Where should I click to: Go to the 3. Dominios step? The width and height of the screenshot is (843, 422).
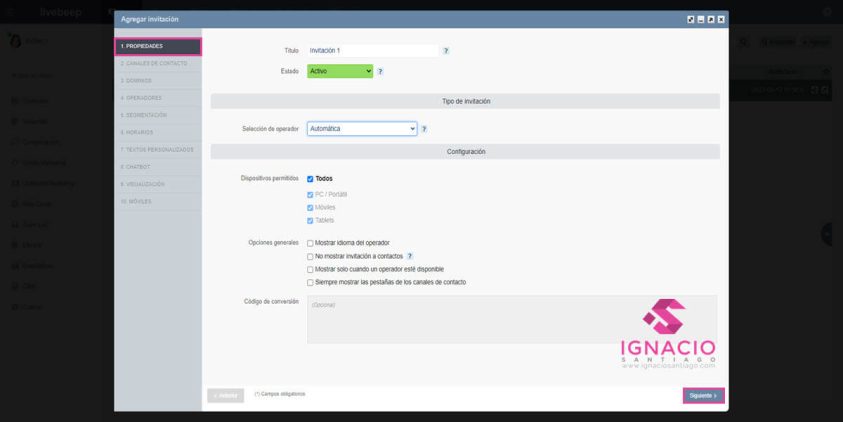pyautogui.click(x=158, y=81)
